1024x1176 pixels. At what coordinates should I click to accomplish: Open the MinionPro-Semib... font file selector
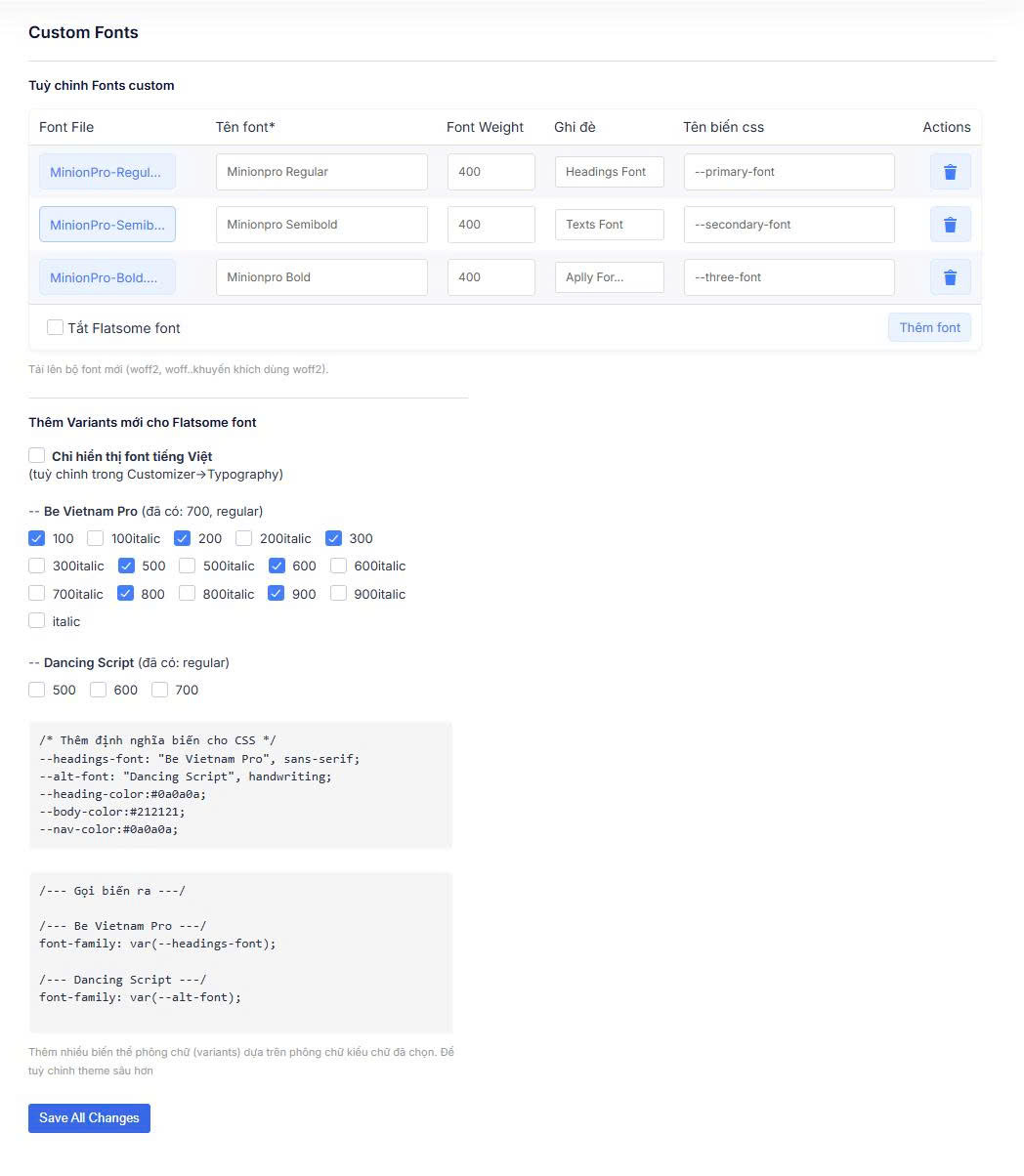(x=107, y=225)
